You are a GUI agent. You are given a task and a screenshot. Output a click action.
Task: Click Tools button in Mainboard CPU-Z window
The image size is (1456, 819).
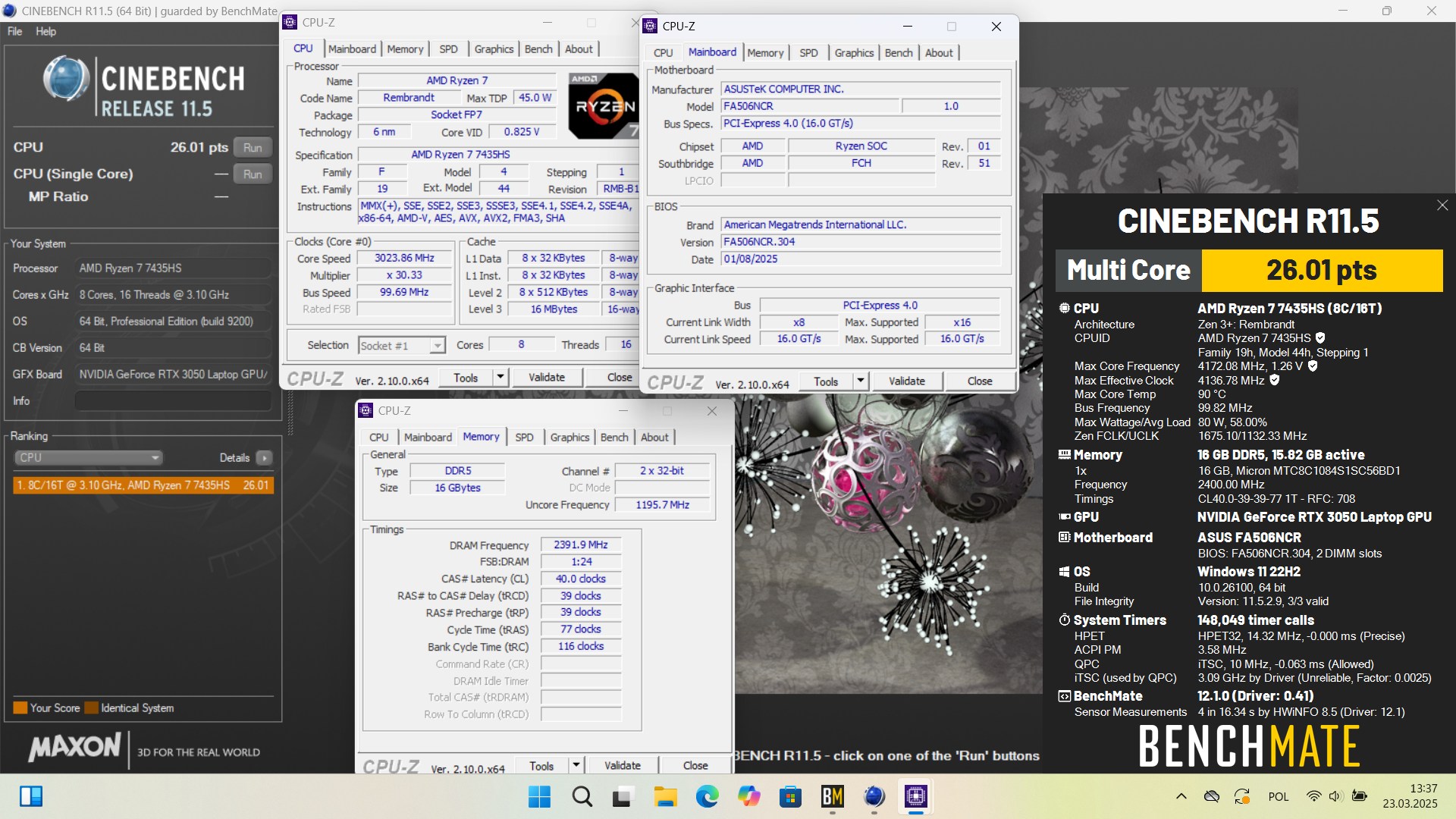(x=826, y=381)
